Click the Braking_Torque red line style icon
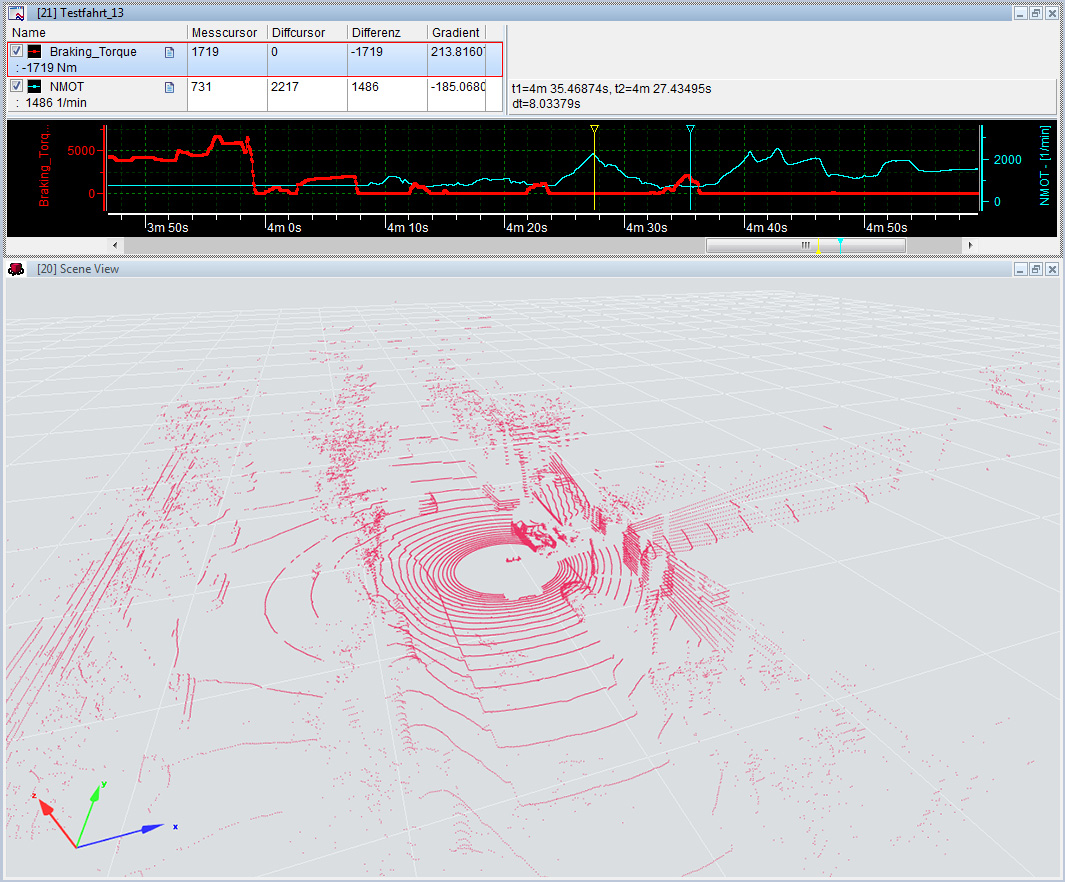Image resolution: width=1065 pixels, height=882 pixels. click(x=35, y=52)
